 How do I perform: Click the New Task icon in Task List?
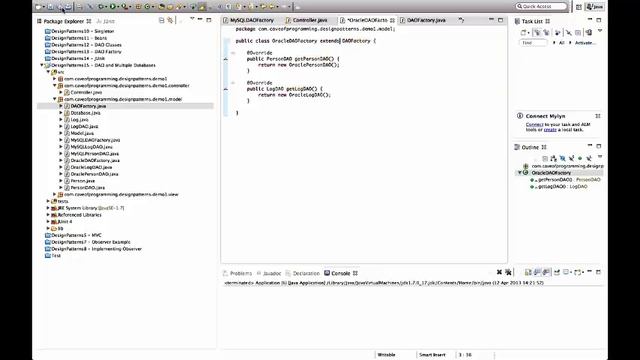point(523,33)
